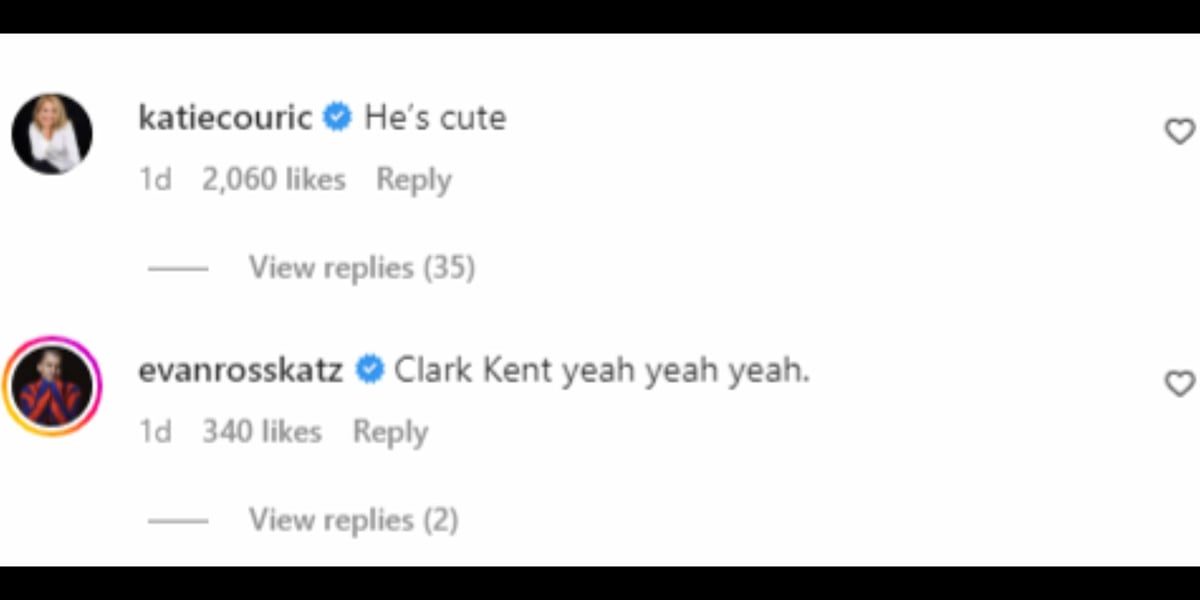Open evanrosskatz's story ring avatar

(52, 386)
